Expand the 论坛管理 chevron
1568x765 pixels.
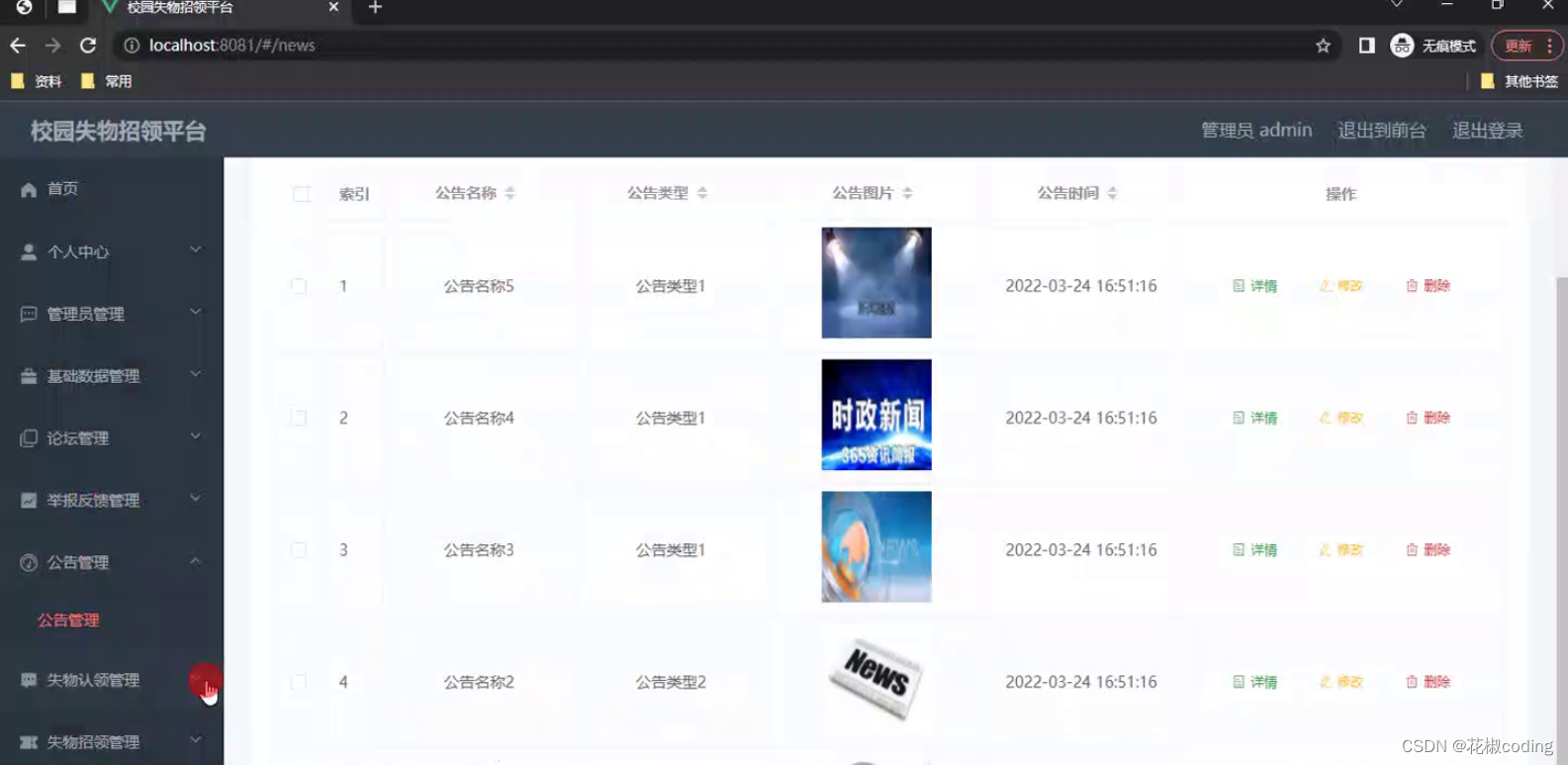click(196, 436)
